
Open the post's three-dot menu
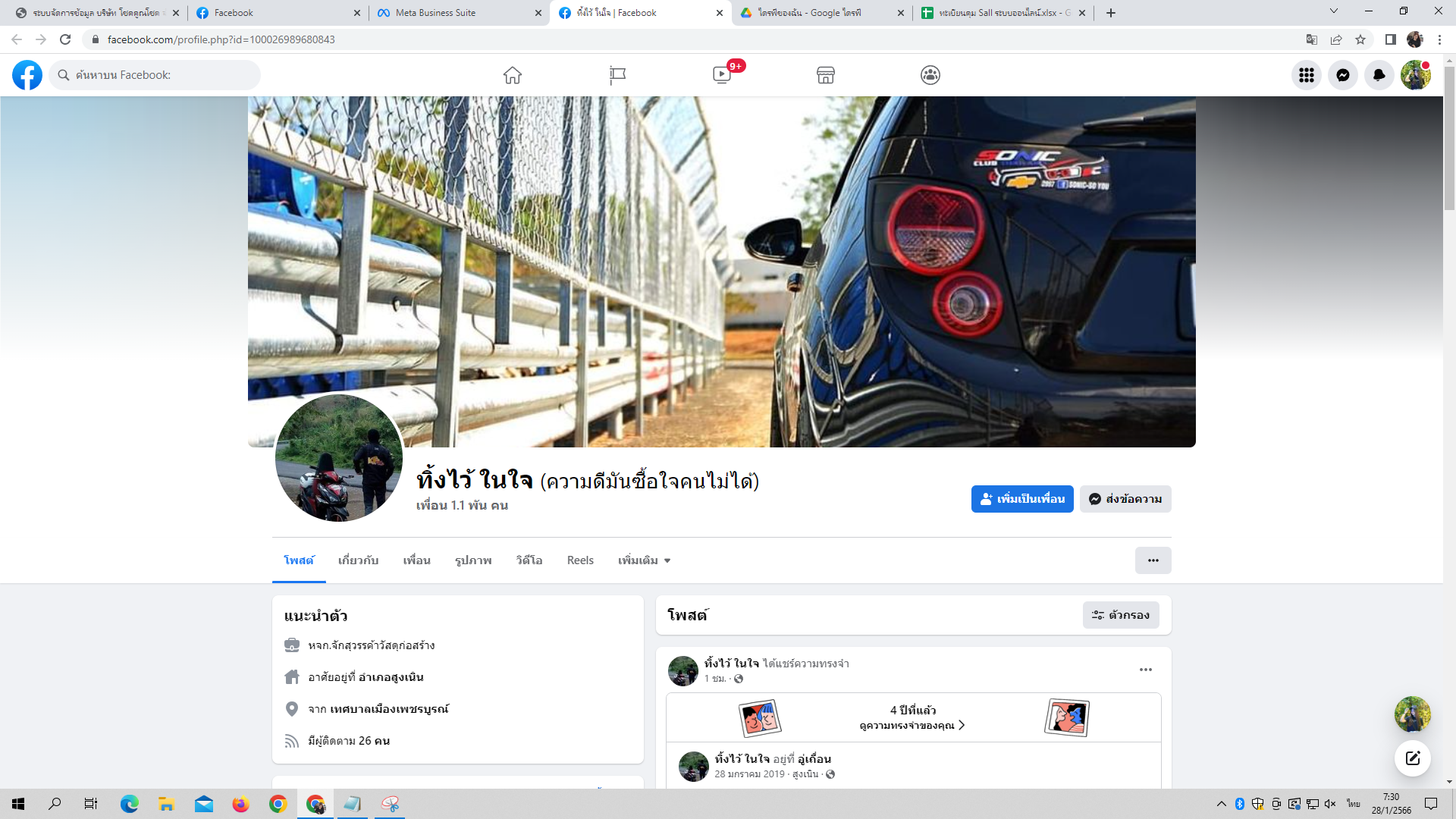pyautogui.click(x=1145, y=670)
